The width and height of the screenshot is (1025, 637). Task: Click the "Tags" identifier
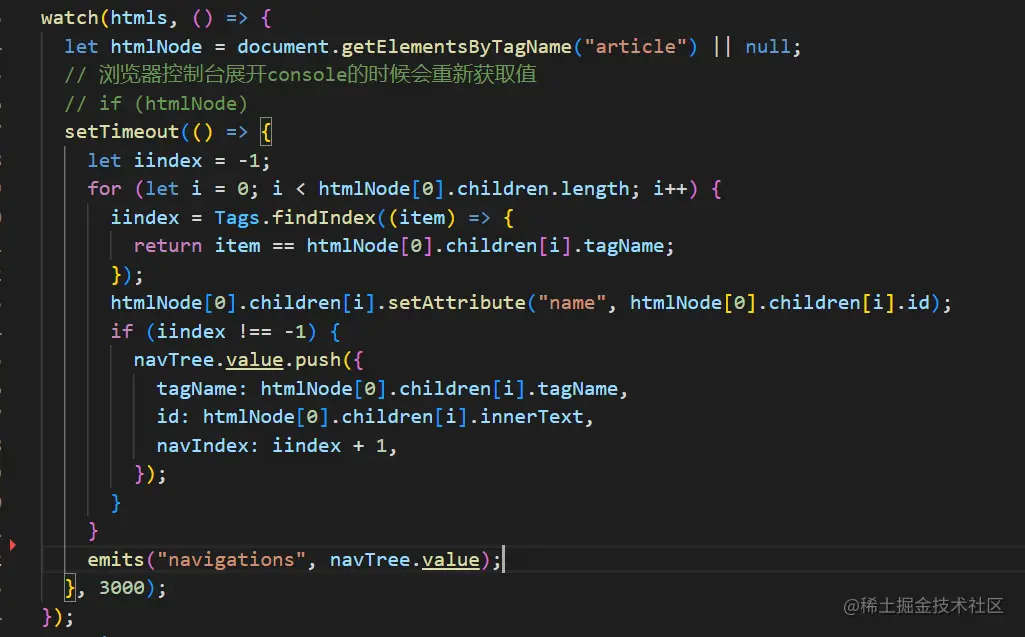(237, 218)
